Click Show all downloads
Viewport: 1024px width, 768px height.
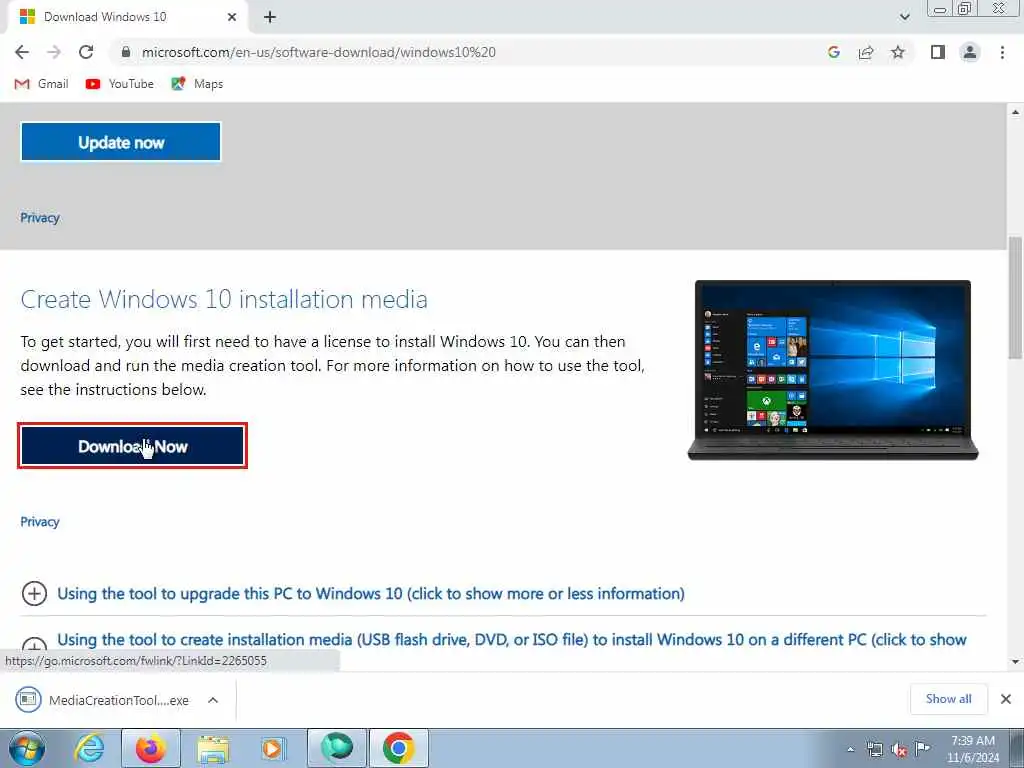[x=948, y=699]
